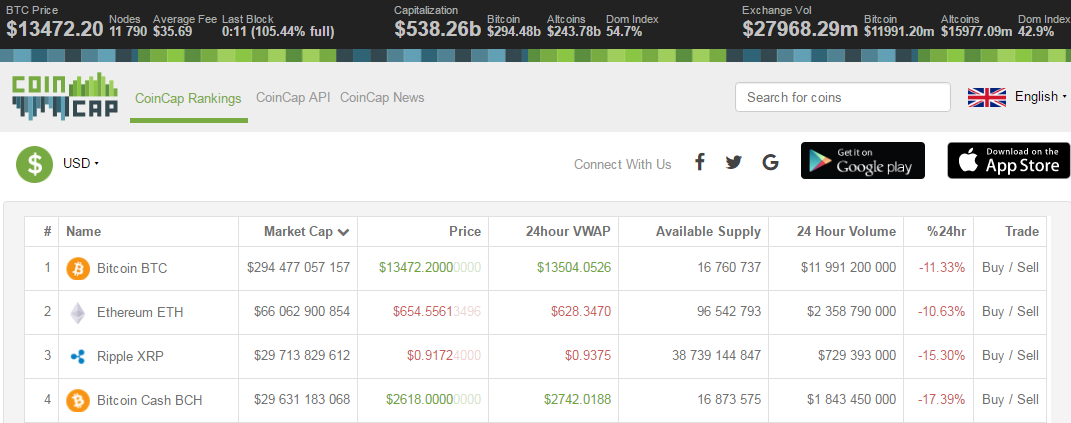Open the CoinCap API tab
Image resolution: width=1071 pixels, height=423 pixels.
[x=293, y=98]
